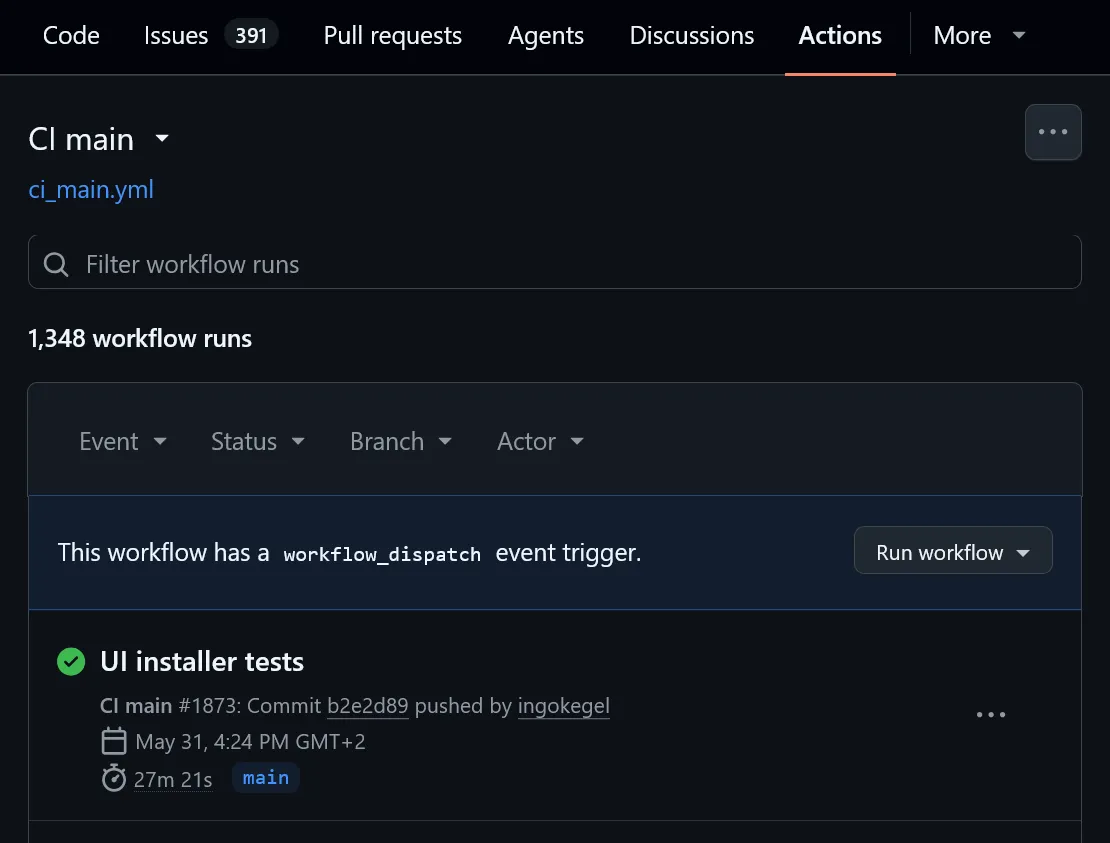Image resolution: width=1110 pixels, height=843 pixels.
Task: Expand the Branch filter dropdown
Action: pyautogui.click(x=401, y=441)
